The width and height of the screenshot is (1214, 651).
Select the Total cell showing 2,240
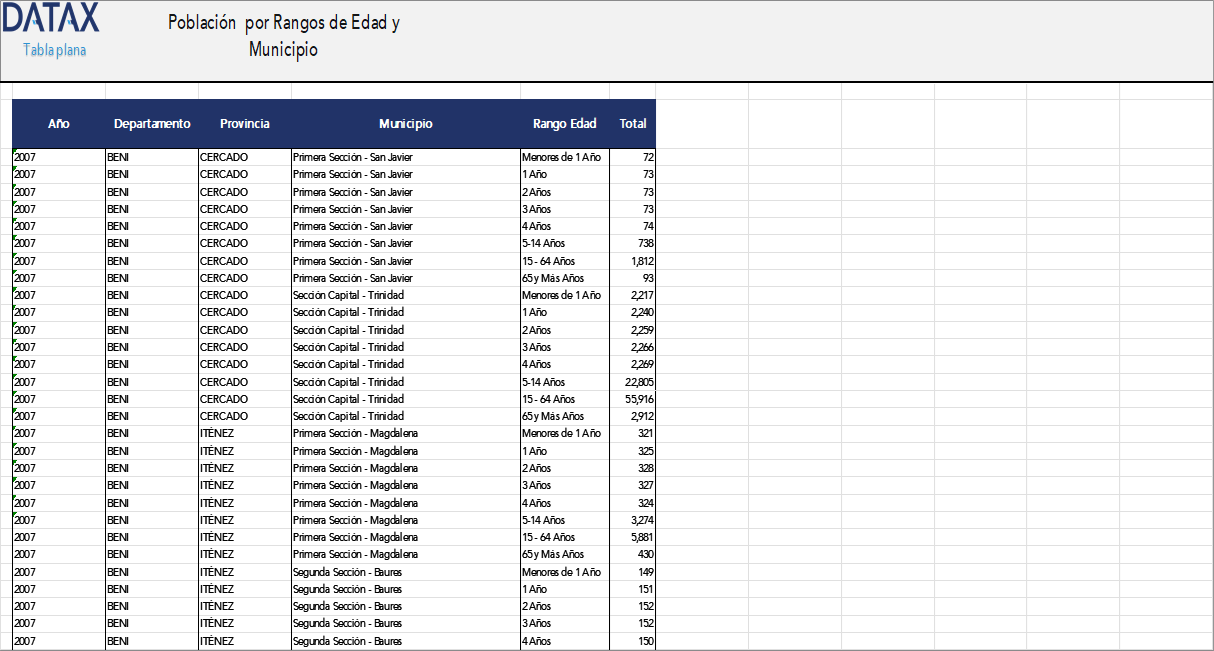(633, 312)
